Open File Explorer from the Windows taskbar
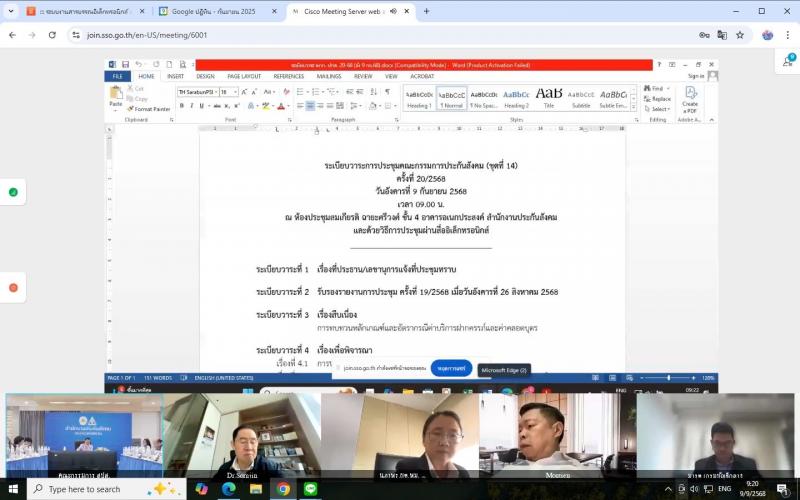Viewport: 800px width, 500px height. tap(256, 489)
